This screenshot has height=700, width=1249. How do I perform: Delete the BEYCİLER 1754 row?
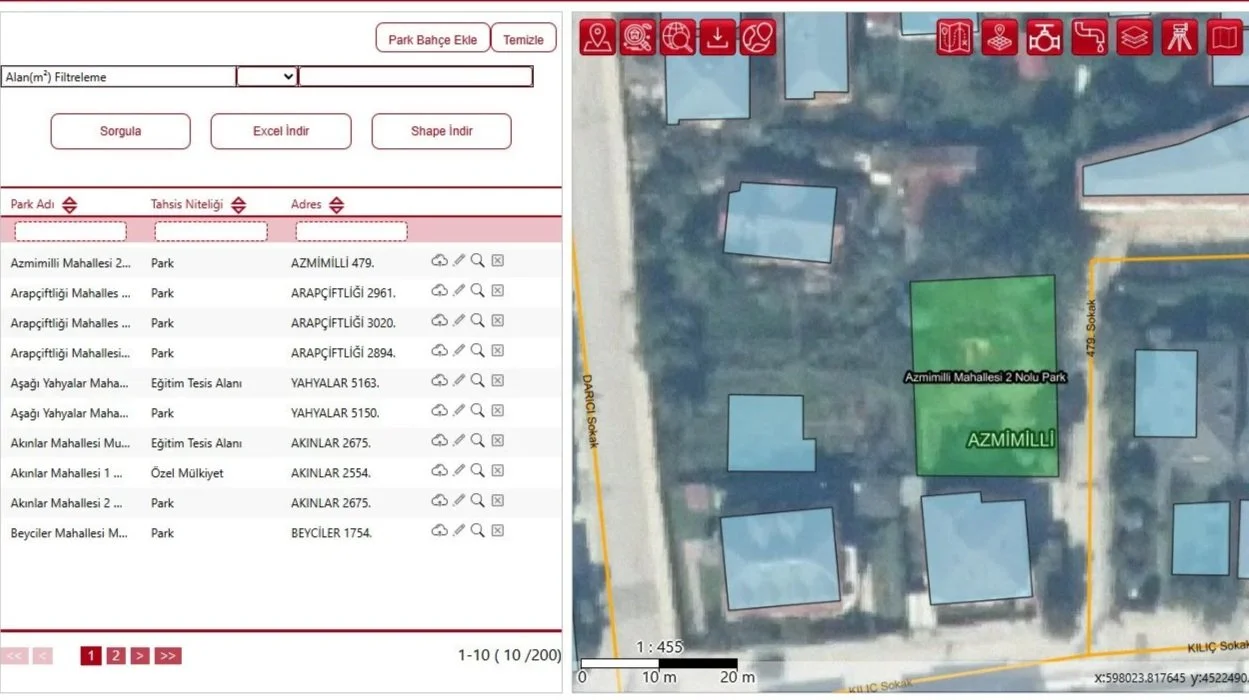498,531
